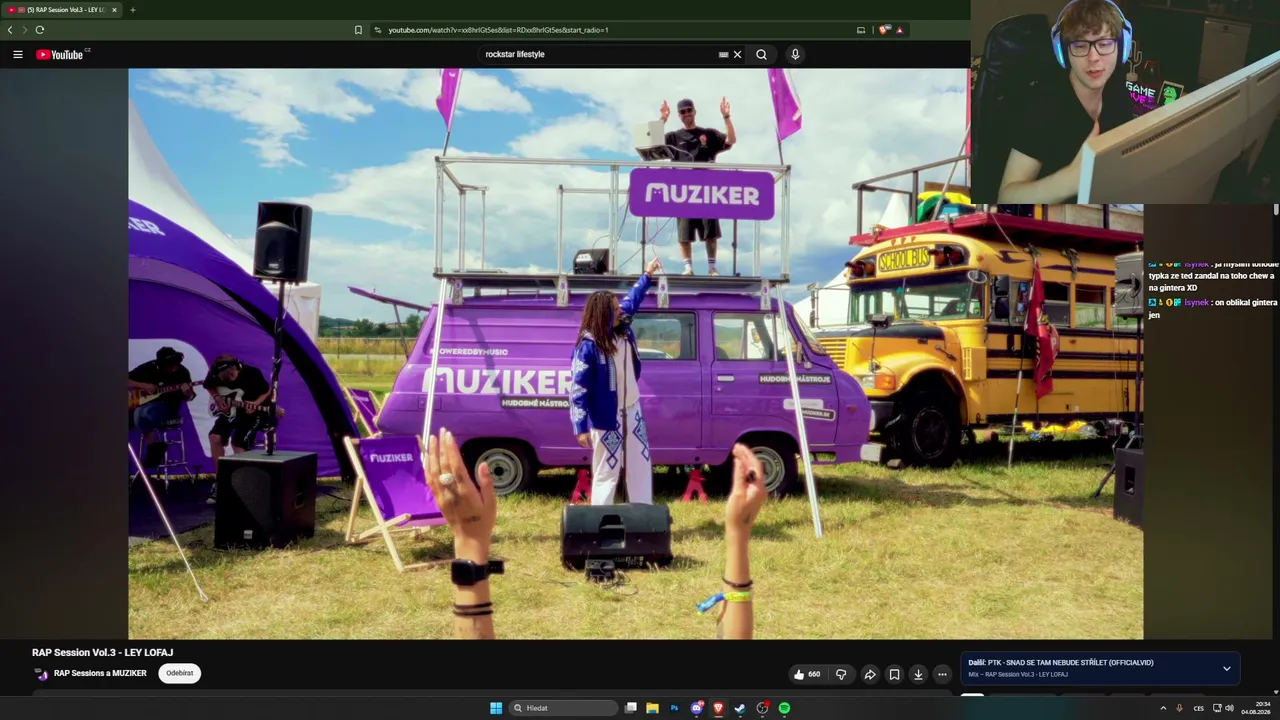Clear the search query with the X

[x=738, y=54]
